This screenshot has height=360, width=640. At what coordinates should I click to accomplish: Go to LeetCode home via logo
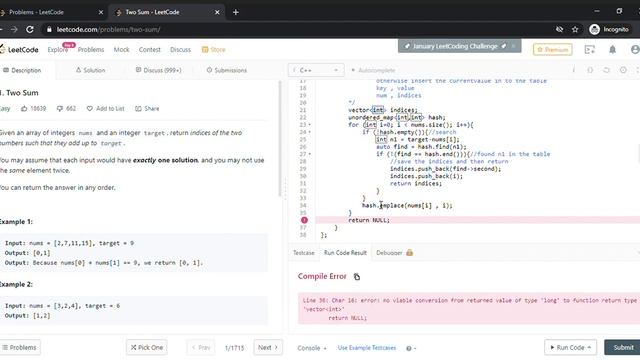19,50
